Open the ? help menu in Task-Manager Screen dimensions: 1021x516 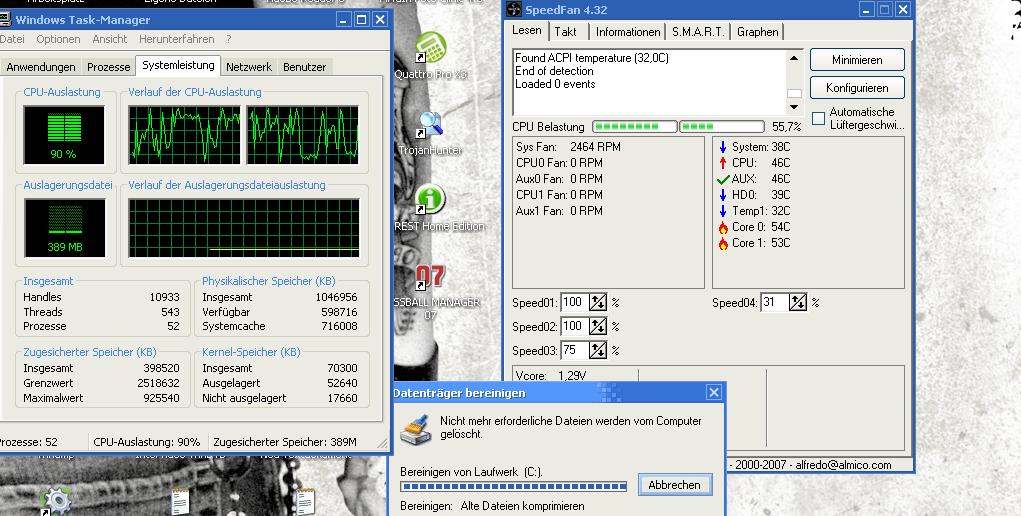click(x=229, y=39)
